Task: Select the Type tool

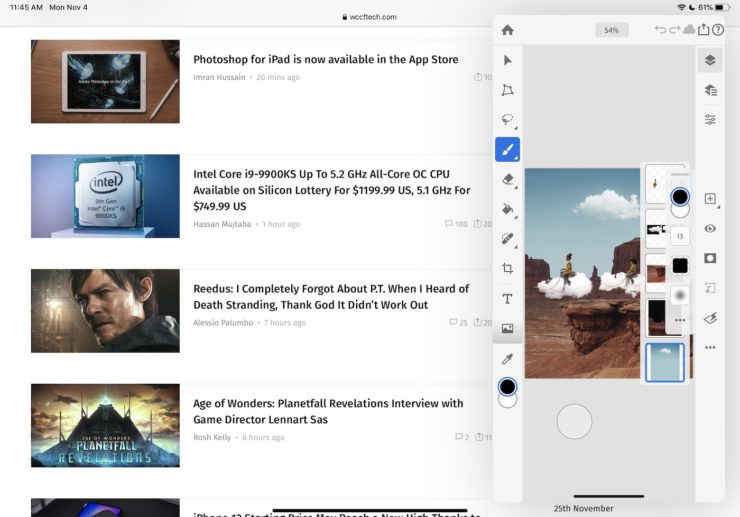Action: [x=507, y=298]
